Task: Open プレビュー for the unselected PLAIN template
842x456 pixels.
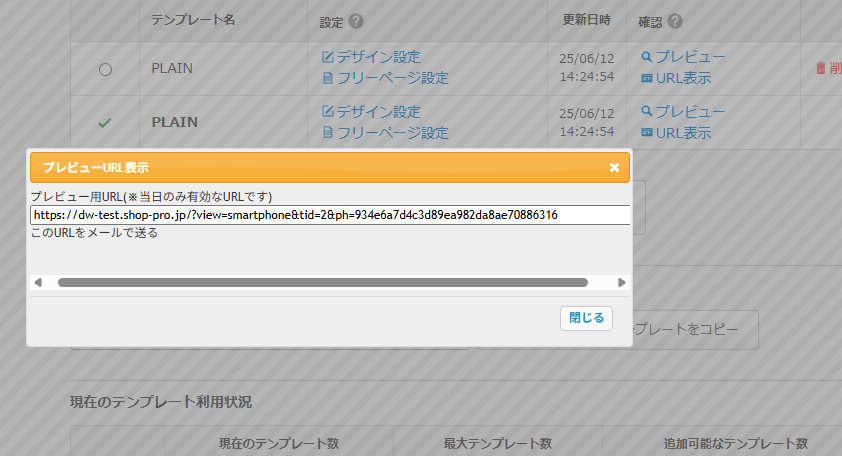Action: [690, 57]
